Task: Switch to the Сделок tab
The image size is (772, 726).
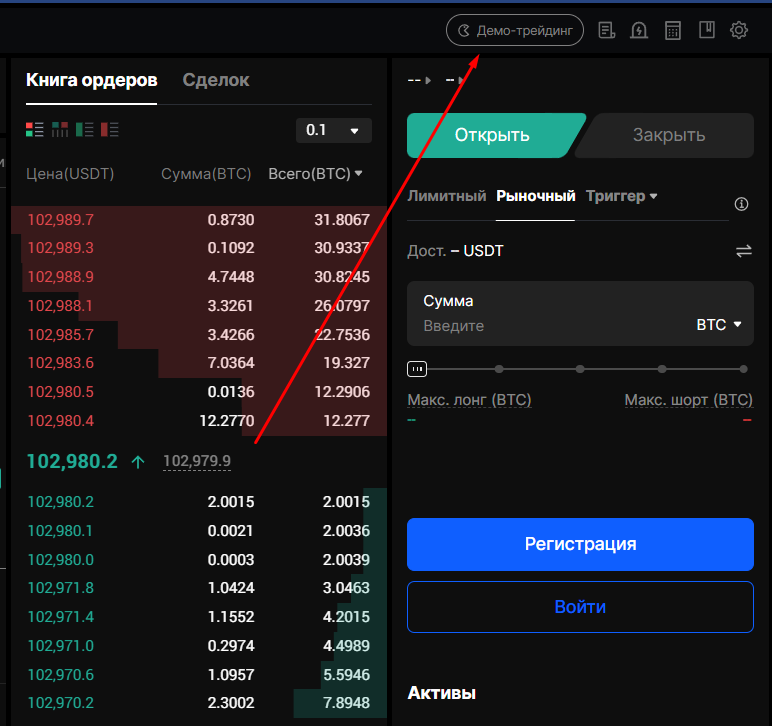Action: coord(216,80)
